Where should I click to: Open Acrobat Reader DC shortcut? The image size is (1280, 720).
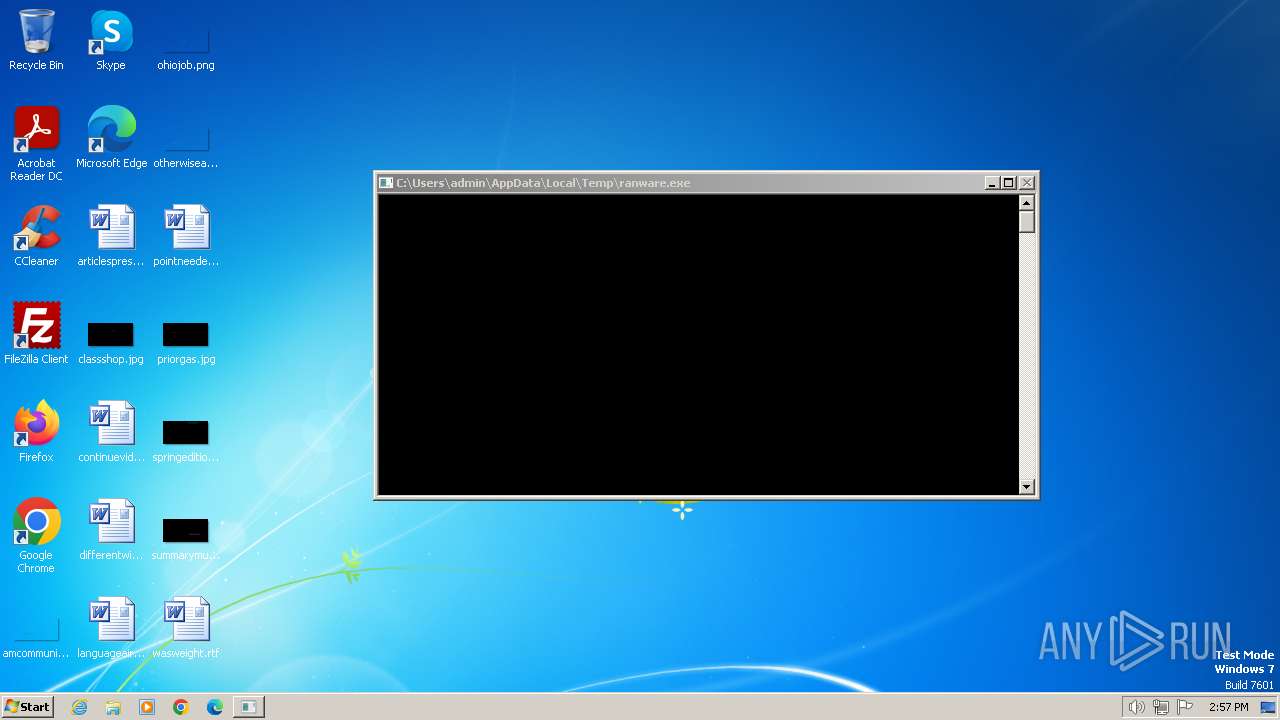pyautogui.click(x=36, y=144)
